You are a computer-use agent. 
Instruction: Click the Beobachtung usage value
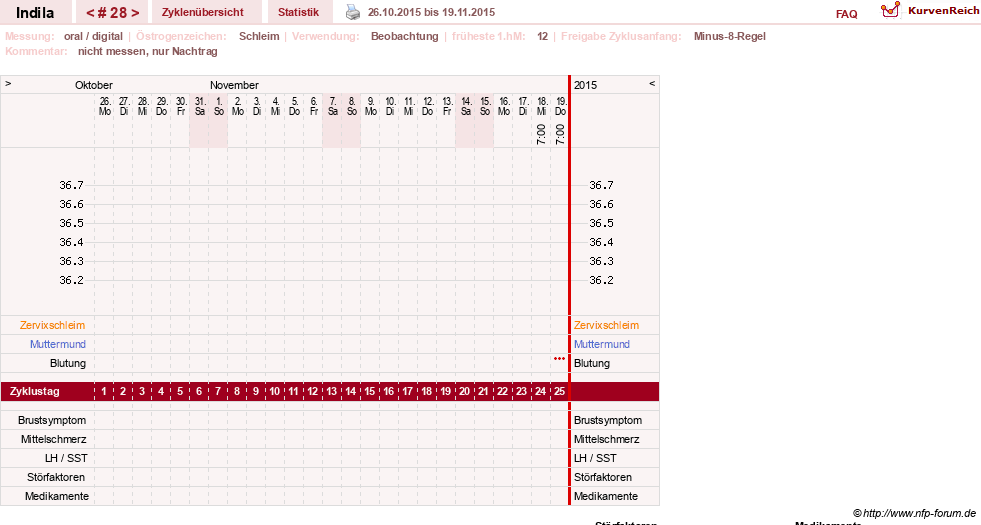pyautogui.click(x=405, y=36)
